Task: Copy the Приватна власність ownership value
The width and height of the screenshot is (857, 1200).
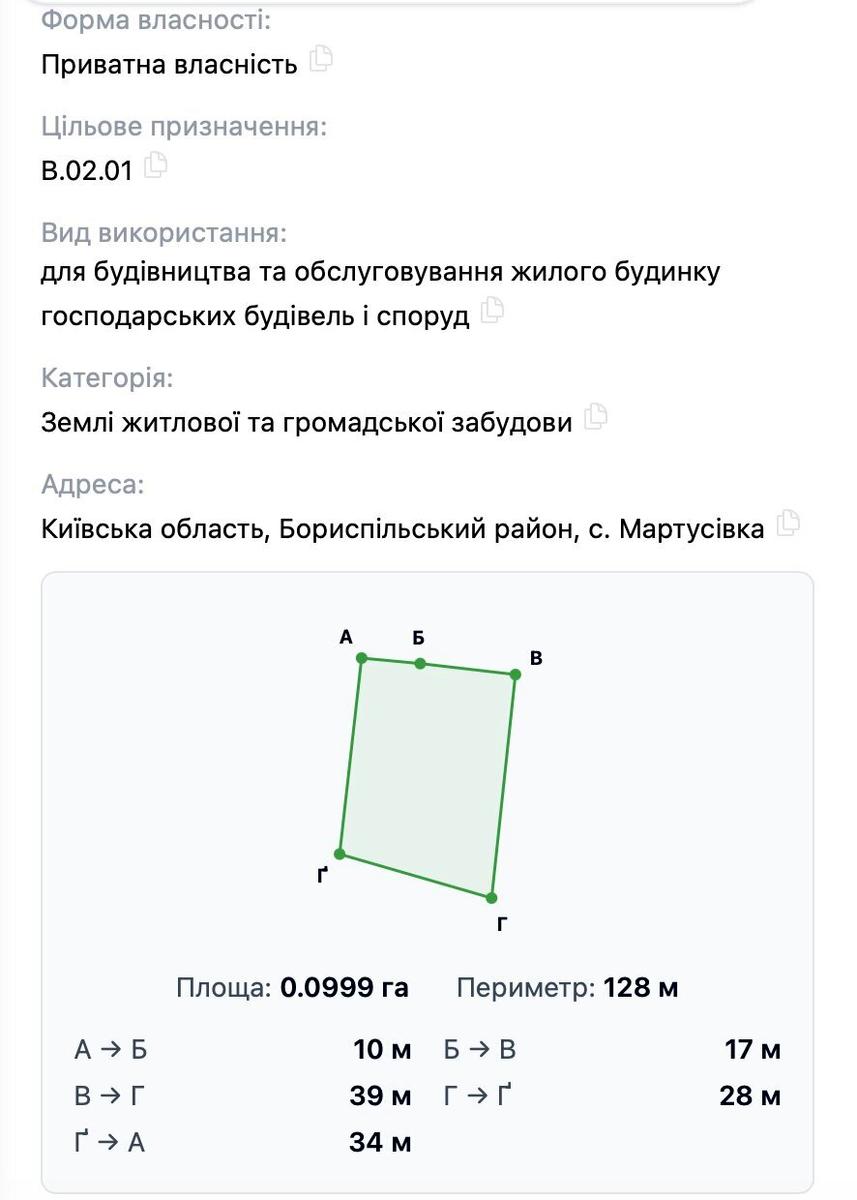Action: click(321, 59)
